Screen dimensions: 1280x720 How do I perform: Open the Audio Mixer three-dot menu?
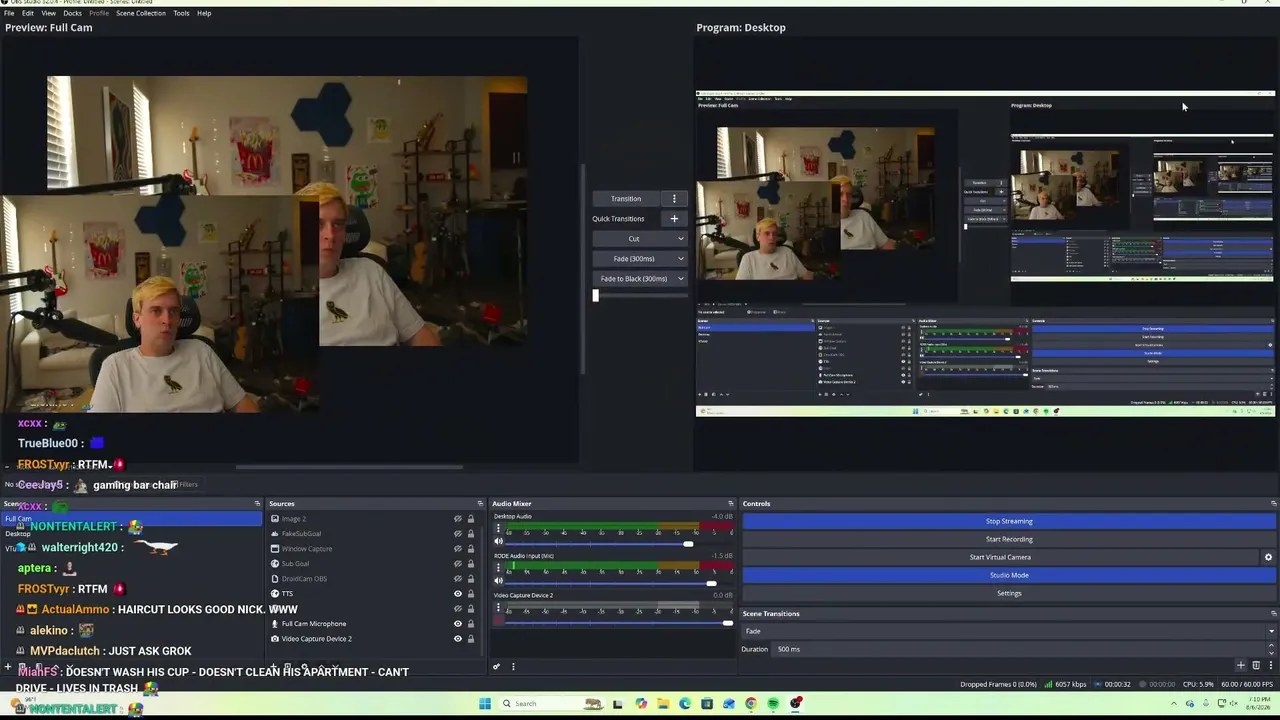[513, 666]
